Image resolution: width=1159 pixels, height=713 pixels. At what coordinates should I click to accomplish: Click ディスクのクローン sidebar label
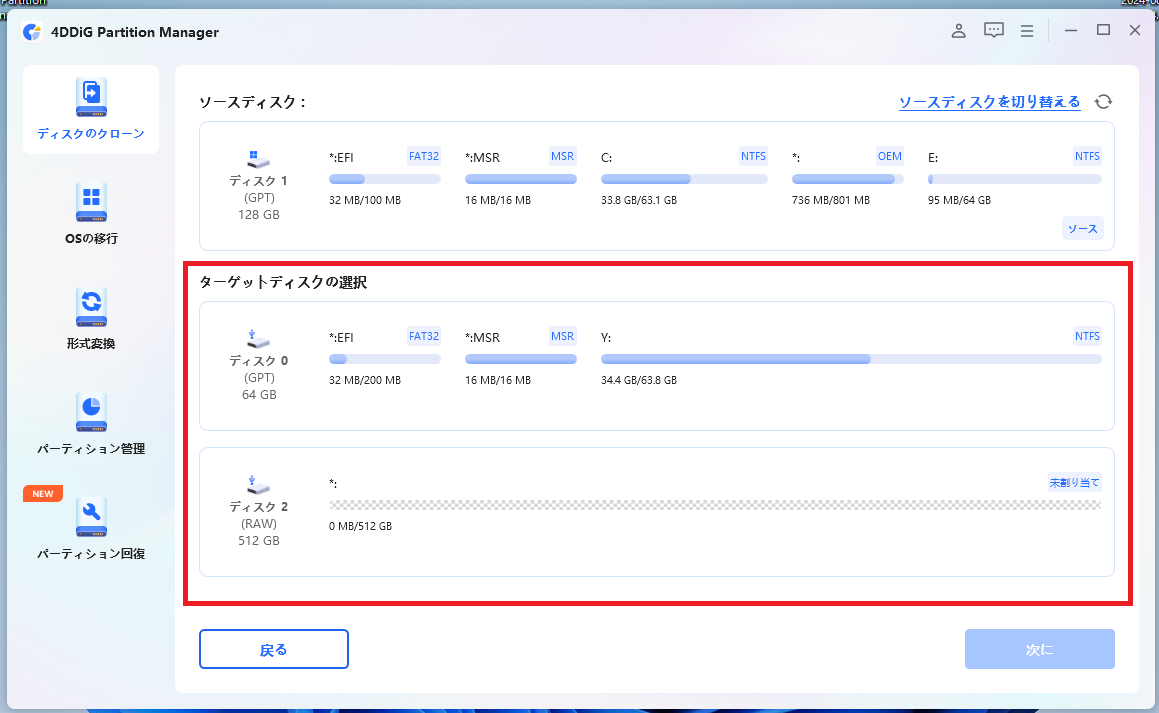(x=91, y=134)
